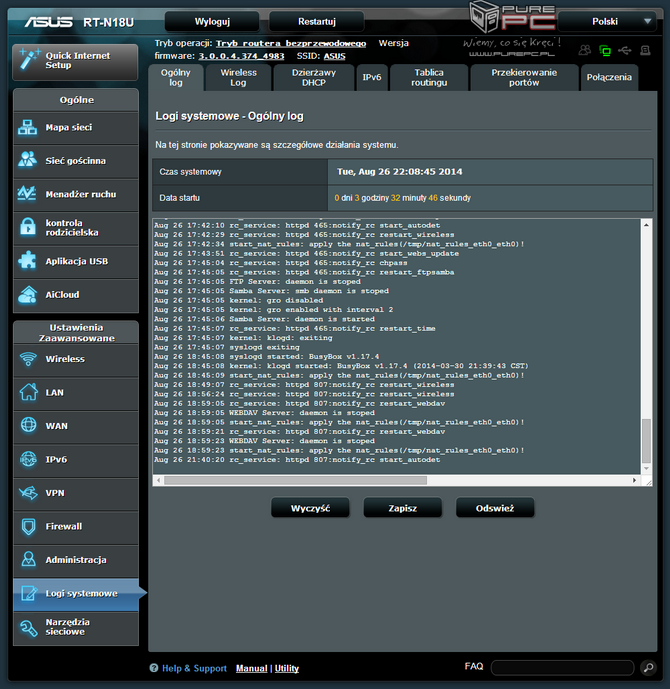Click the Wyczyść button
Image resolution: width=670 pixels, height=689 pixels.
310,508
